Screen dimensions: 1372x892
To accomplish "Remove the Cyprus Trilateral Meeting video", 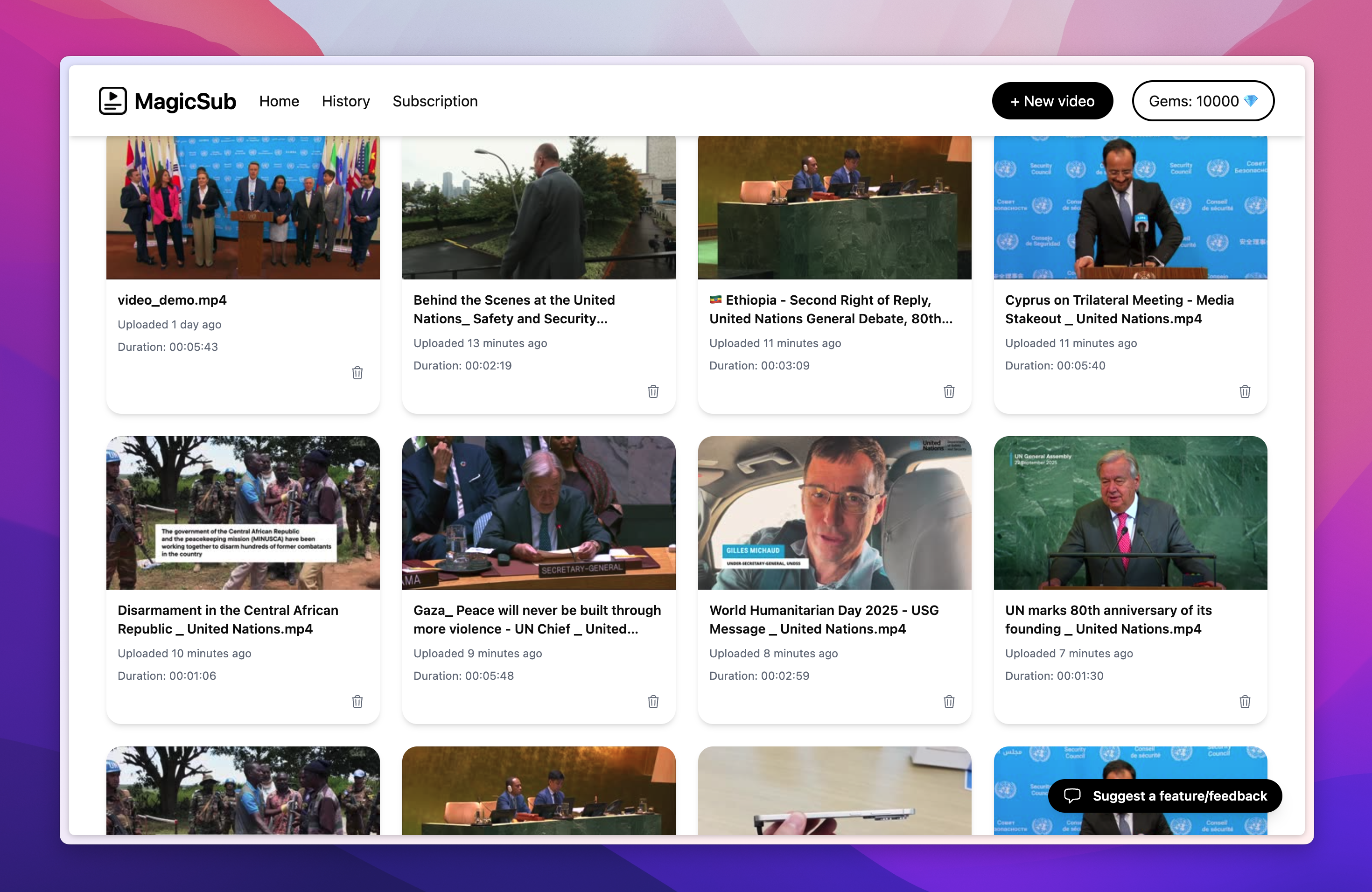I will coord(1245,391).
